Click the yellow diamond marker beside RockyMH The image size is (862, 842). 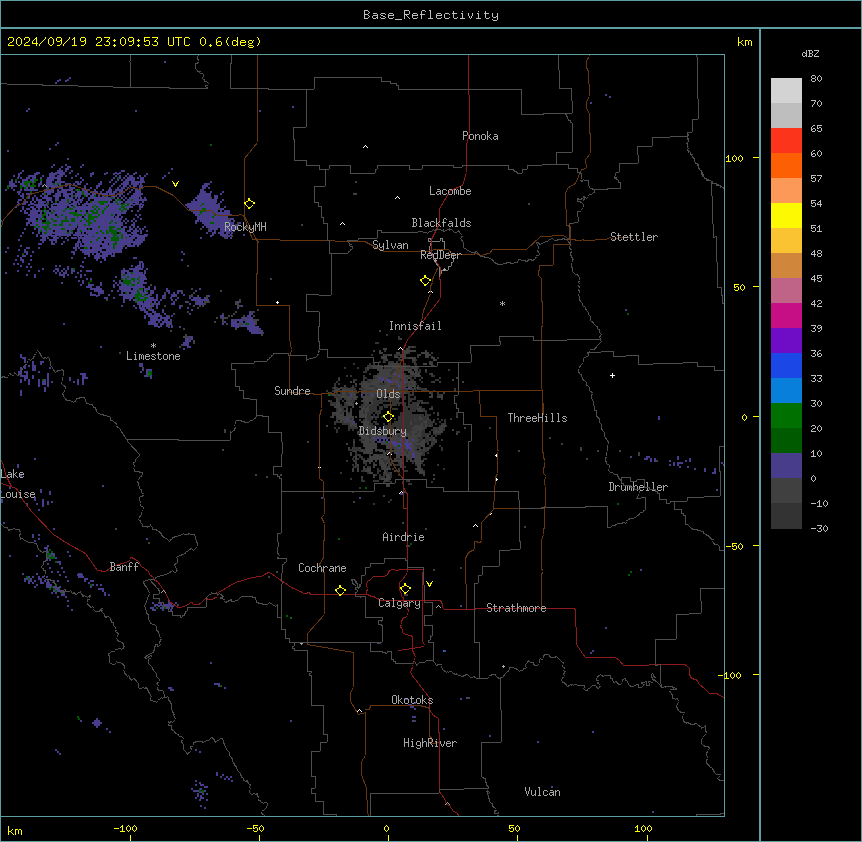(249, 203)
